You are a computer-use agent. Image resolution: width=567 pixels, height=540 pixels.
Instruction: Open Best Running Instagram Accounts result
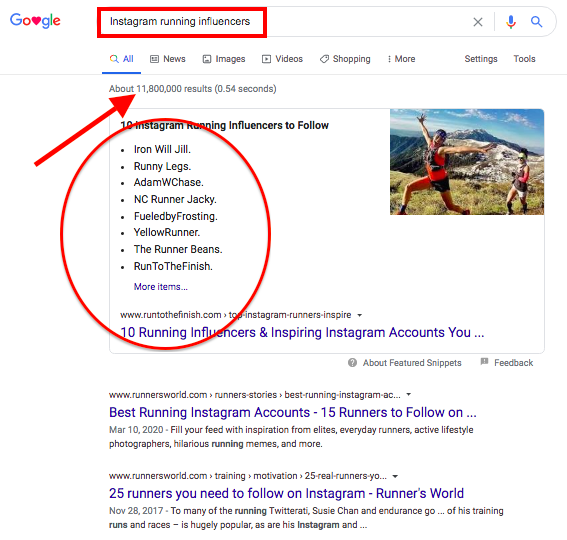coord(293,412)
